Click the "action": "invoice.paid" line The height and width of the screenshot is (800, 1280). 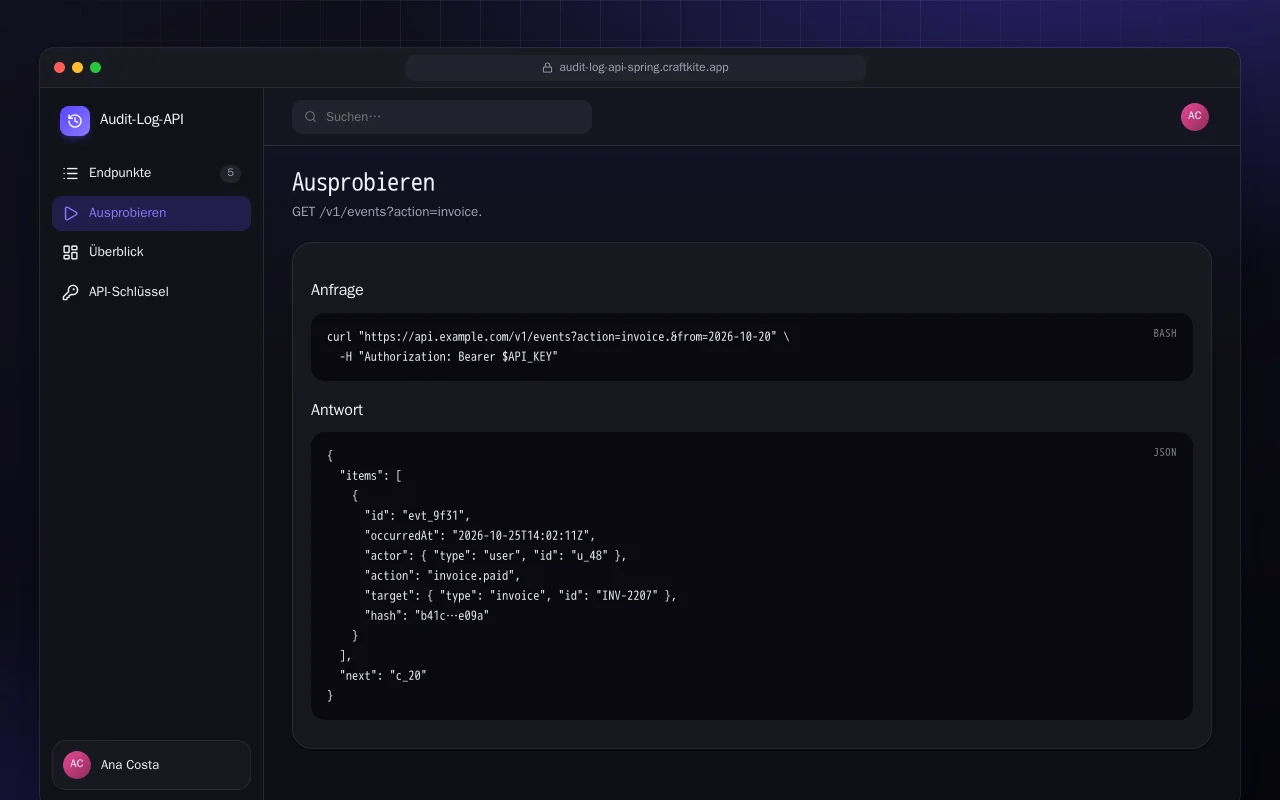(x=443, y=576)
